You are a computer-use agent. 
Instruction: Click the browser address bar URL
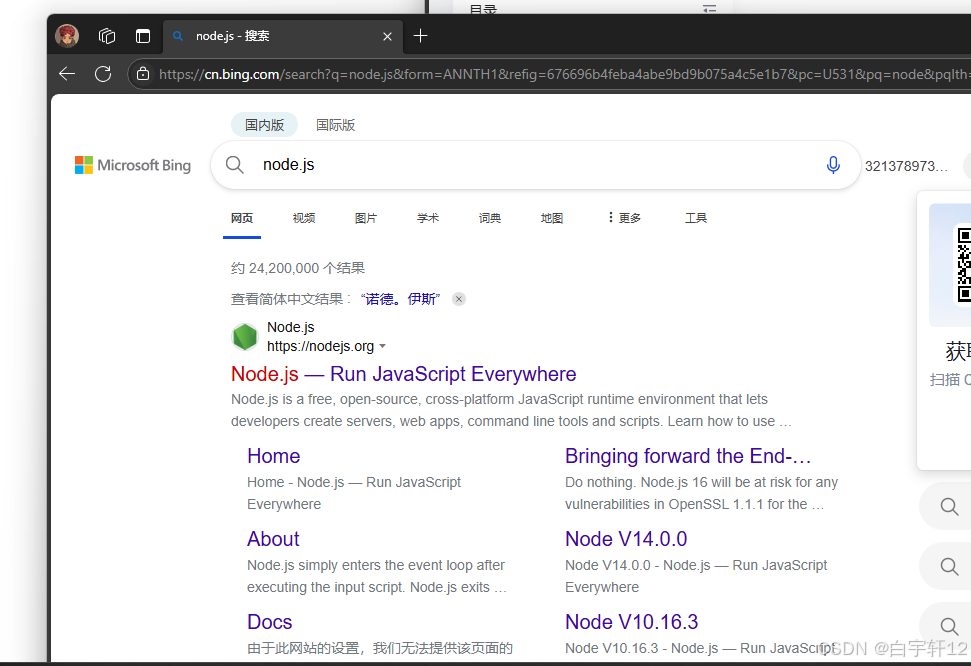[x=564, y=74]
